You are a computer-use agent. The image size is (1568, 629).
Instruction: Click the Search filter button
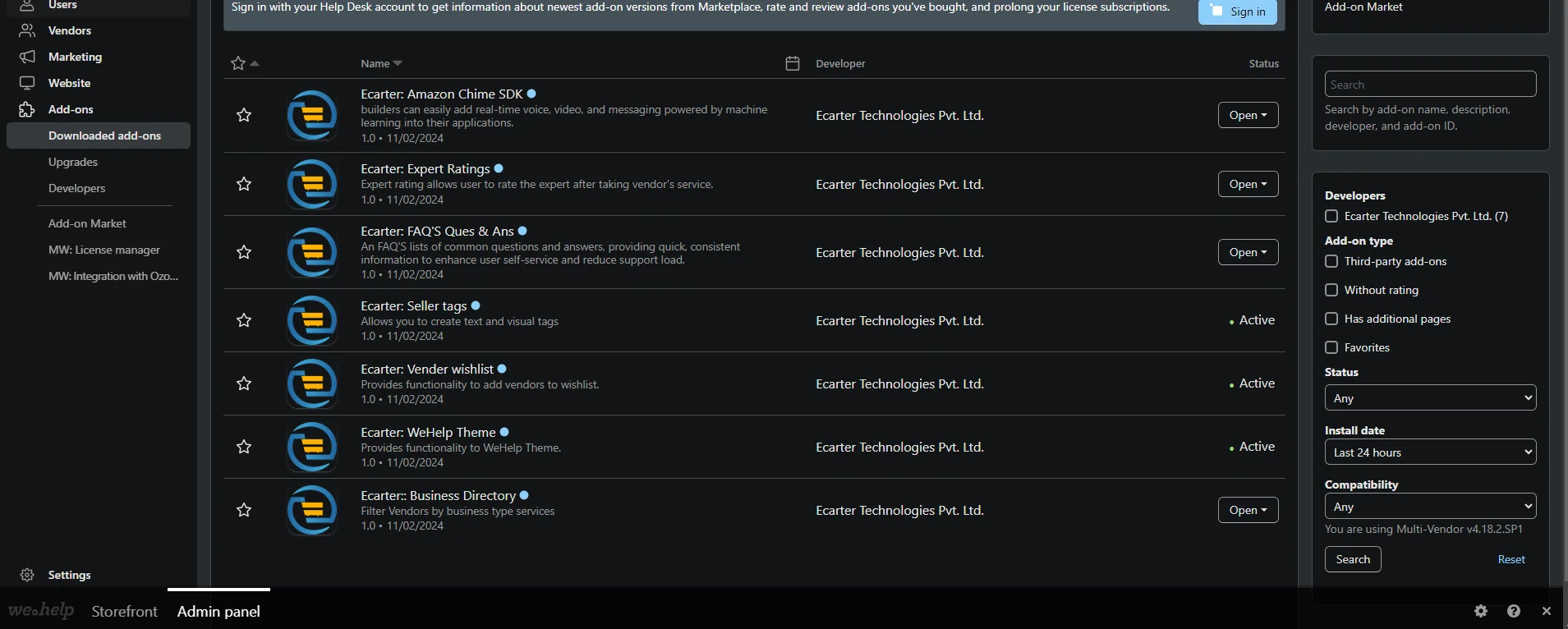1353,559
